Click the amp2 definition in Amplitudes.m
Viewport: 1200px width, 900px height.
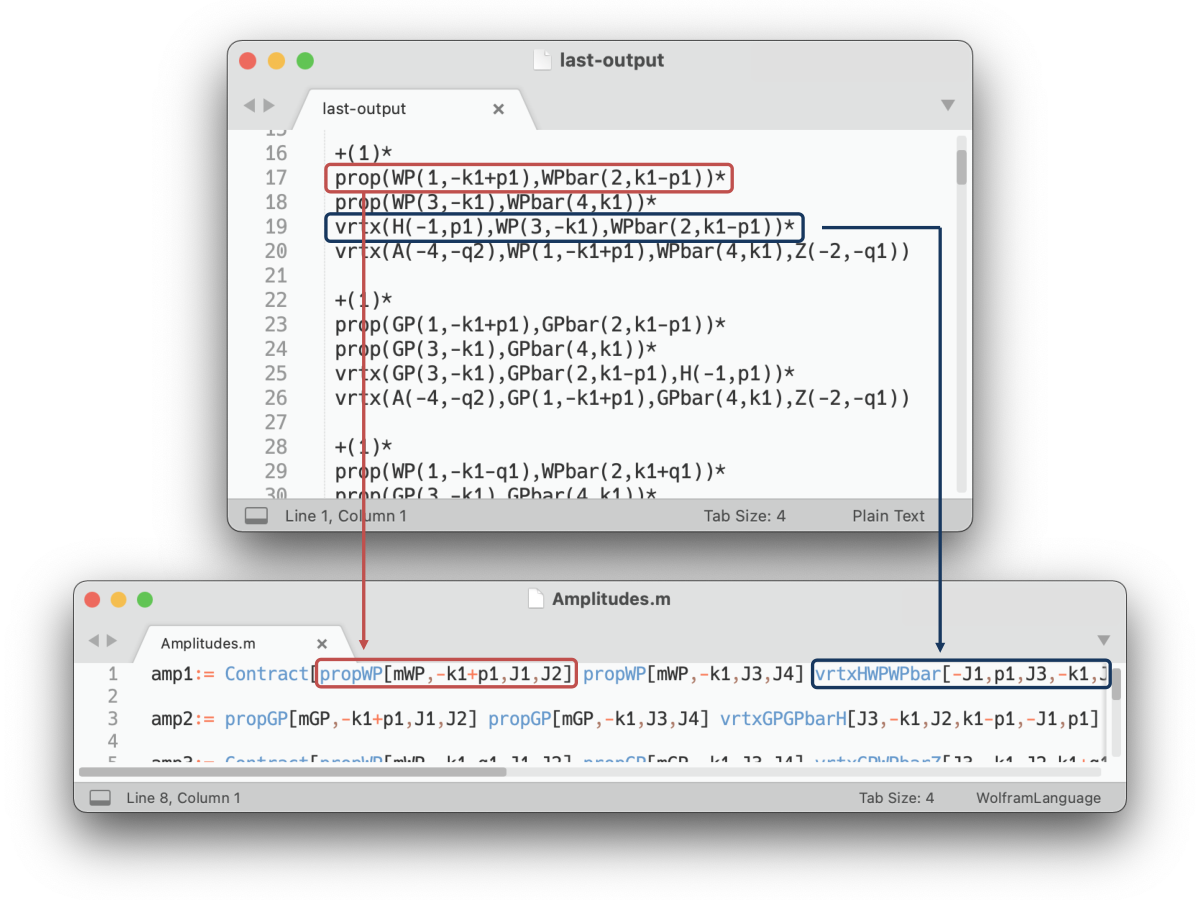tap(625, 718)
